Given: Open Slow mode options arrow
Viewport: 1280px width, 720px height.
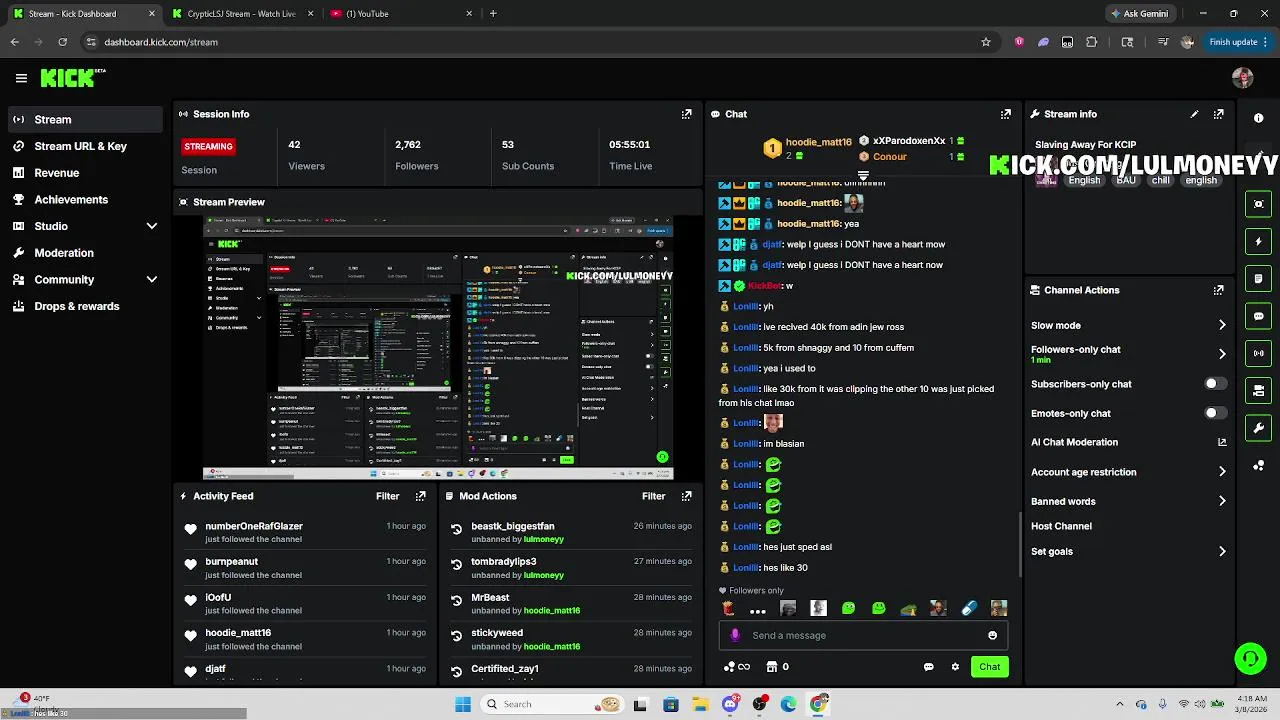Looking at the screenshot, I should (1222, 325).
